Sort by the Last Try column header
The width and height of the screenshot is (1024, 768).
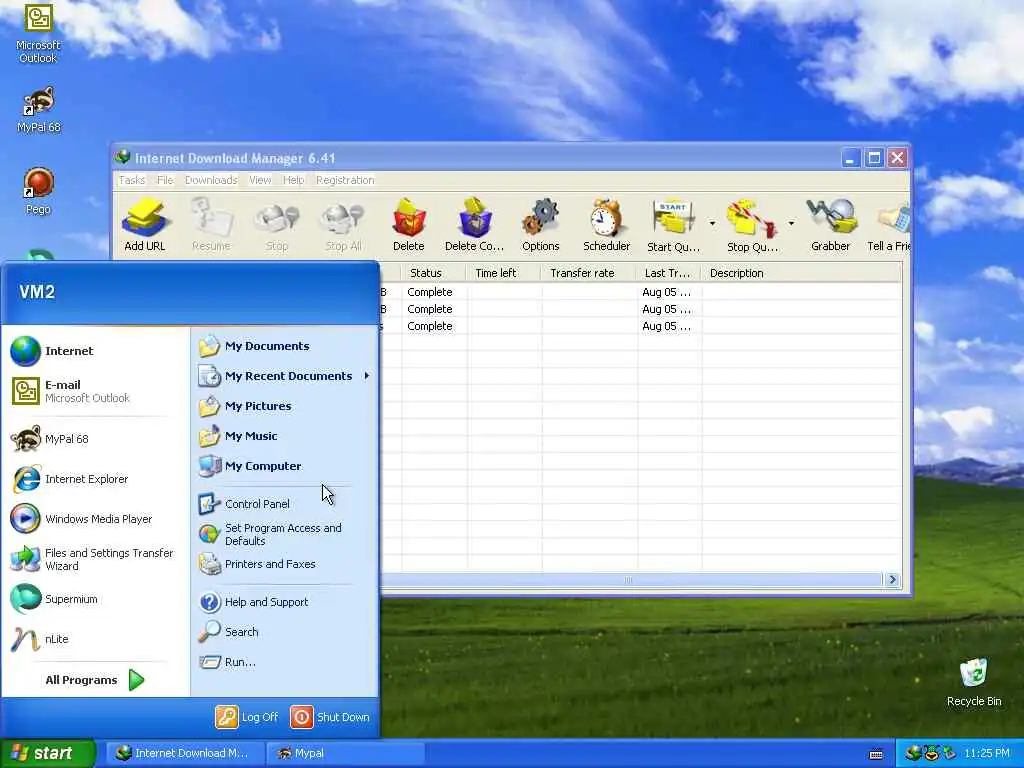click(668, 273)
